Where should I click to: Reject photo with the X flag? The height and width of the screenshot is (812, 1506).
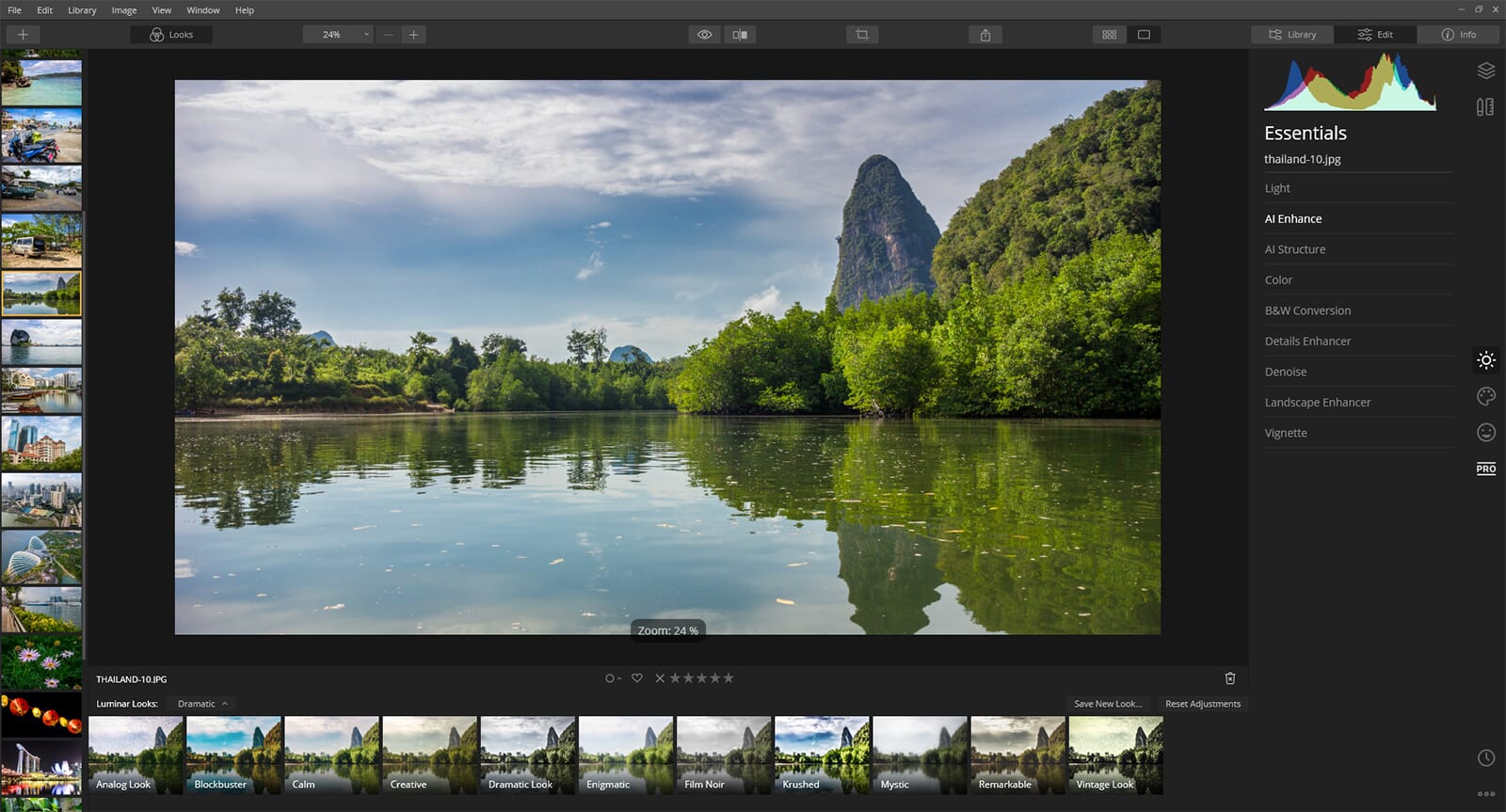(660, 678)
